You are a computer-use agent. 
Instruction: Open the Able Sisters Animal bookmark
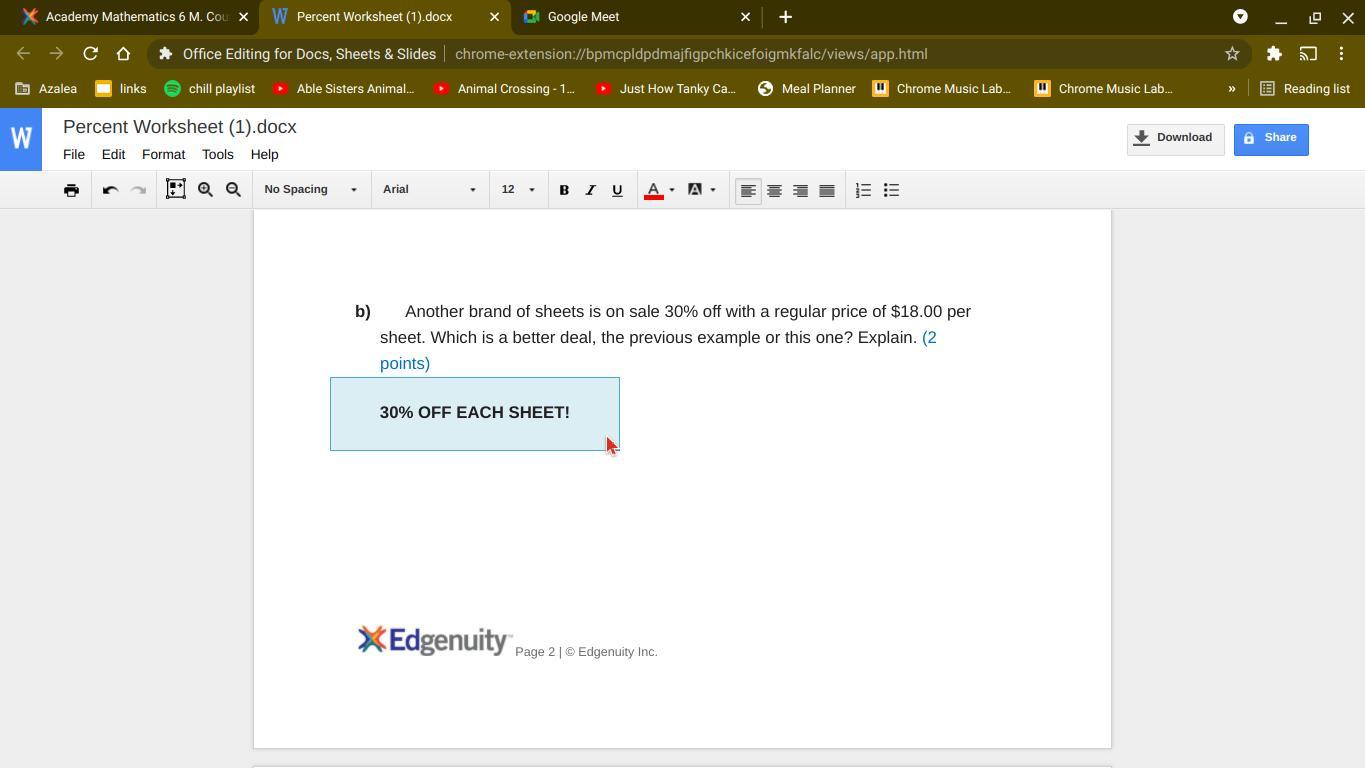(x=343, y=89)
